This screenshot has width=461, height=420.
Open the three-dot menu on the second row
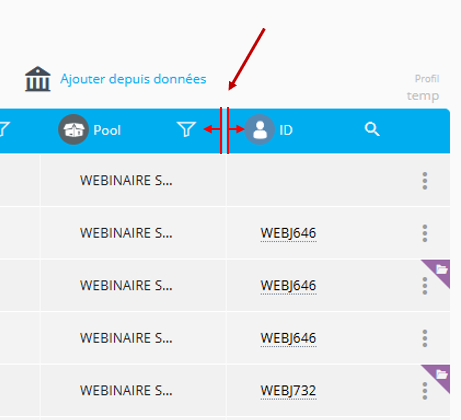(x=425, y=233)
